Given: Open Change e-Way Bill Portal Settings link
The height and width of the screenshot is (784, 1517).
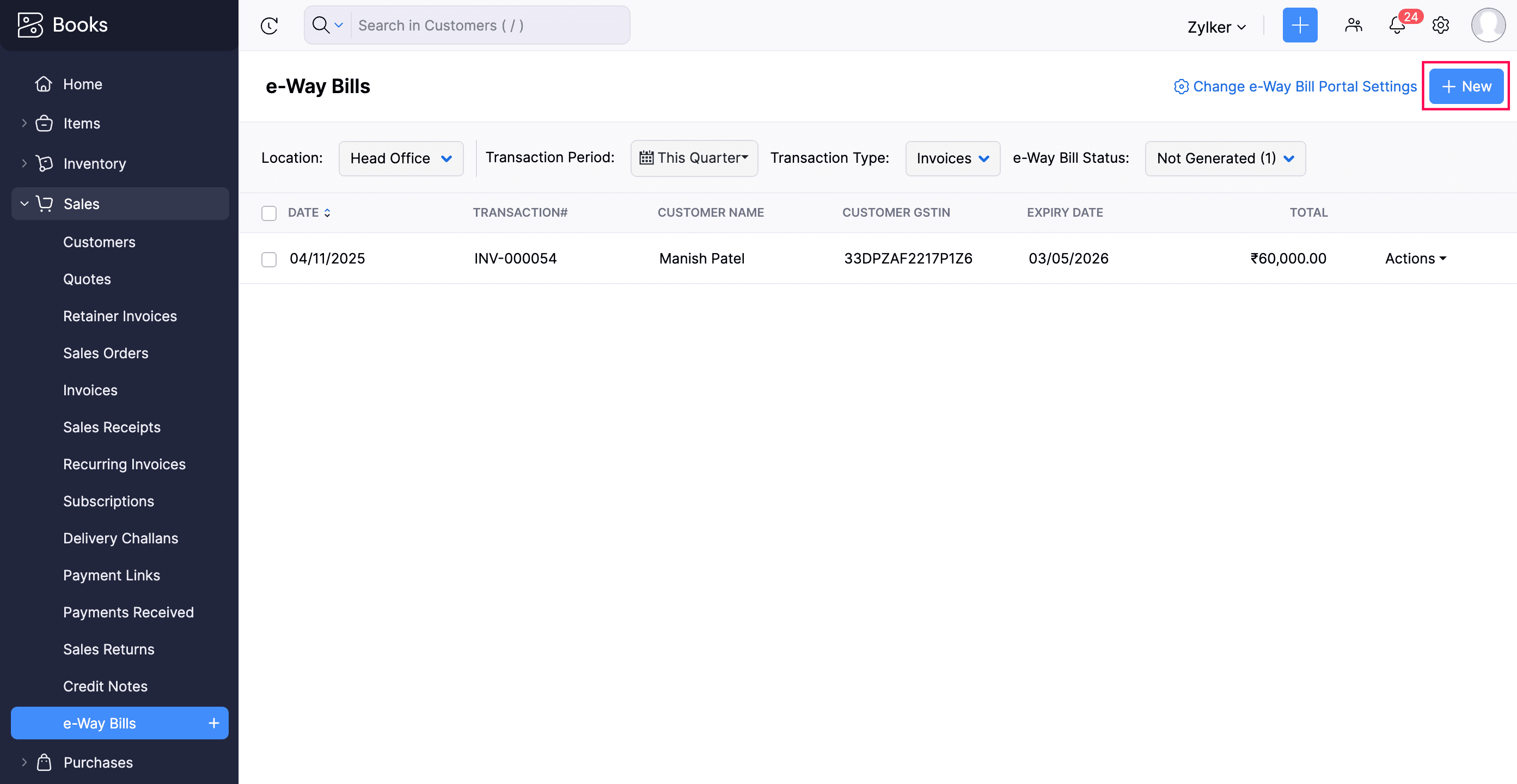Looking at the screenshot, I should [x=1295, y=87].
